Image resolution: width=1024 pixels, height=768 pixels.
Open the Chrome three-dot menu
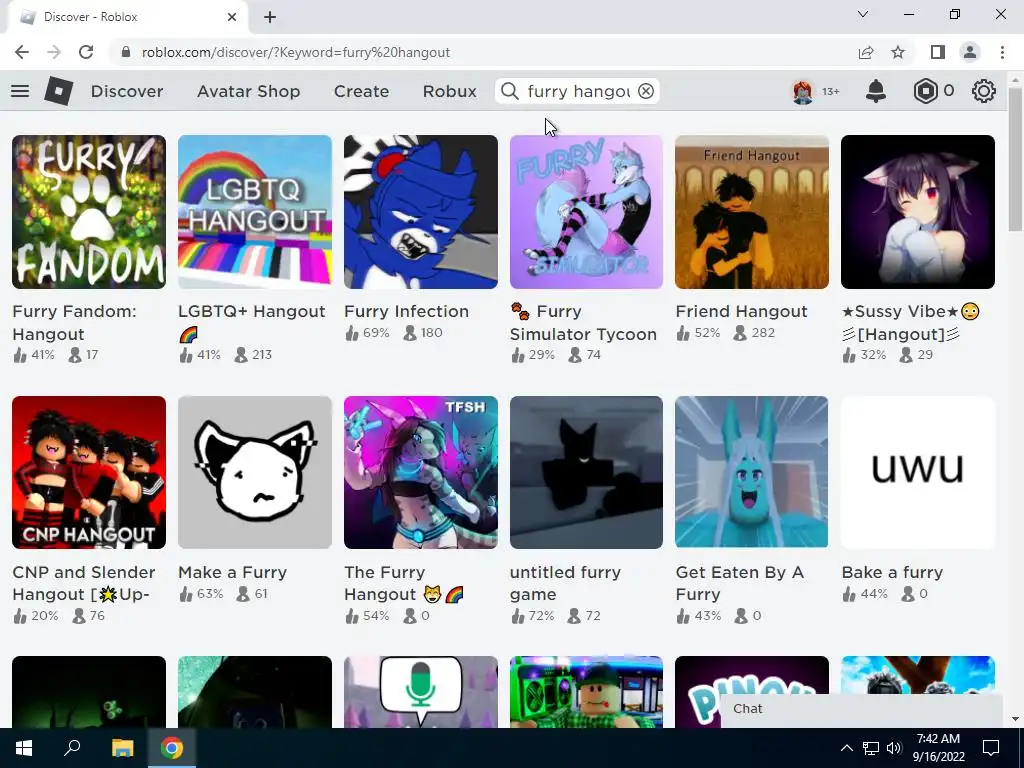click(1002, 52)
